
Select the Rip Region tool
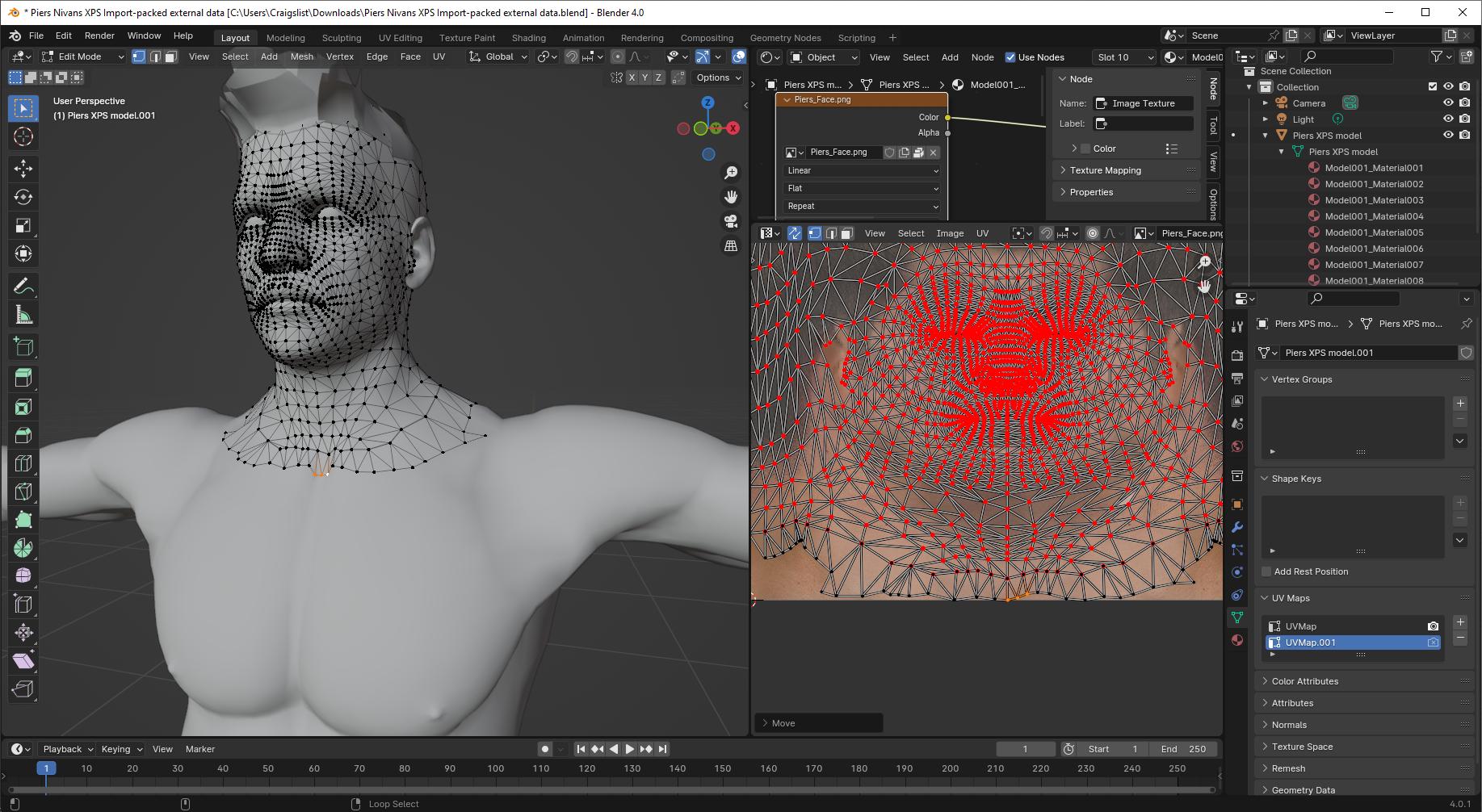tap(23, 689)
